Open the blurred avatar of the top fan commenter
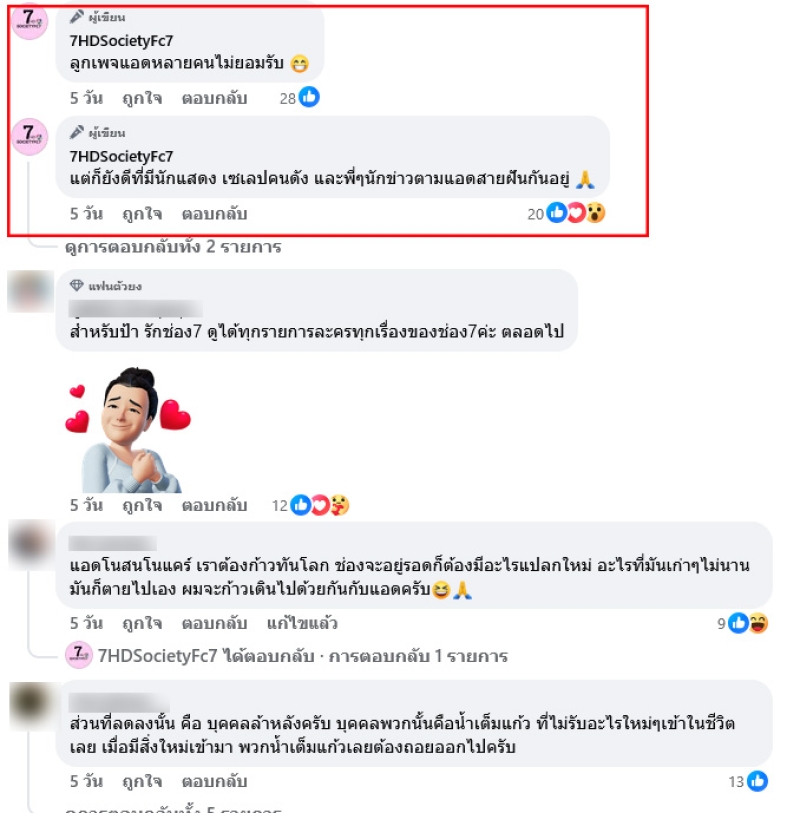The image size is (800, 813). coord(30,291)
